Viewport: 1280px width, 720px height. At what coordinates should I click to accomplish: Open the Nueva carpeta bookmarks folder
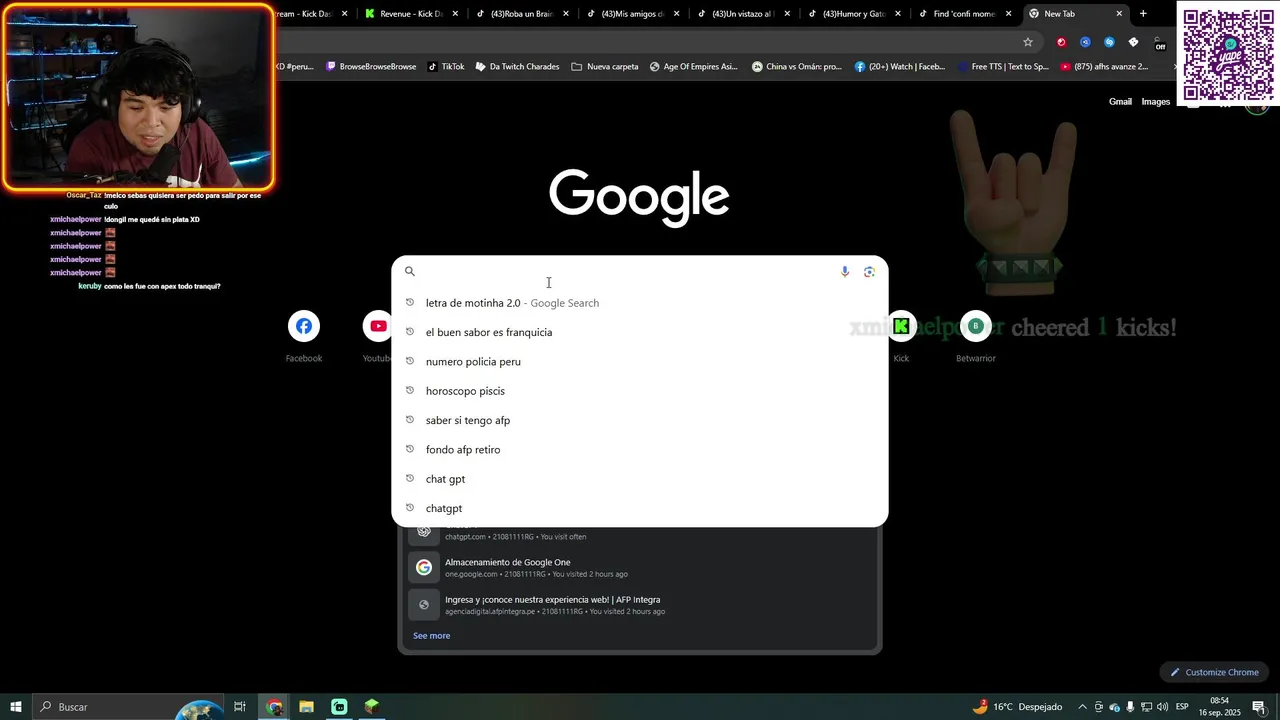[x=605, y=67]
